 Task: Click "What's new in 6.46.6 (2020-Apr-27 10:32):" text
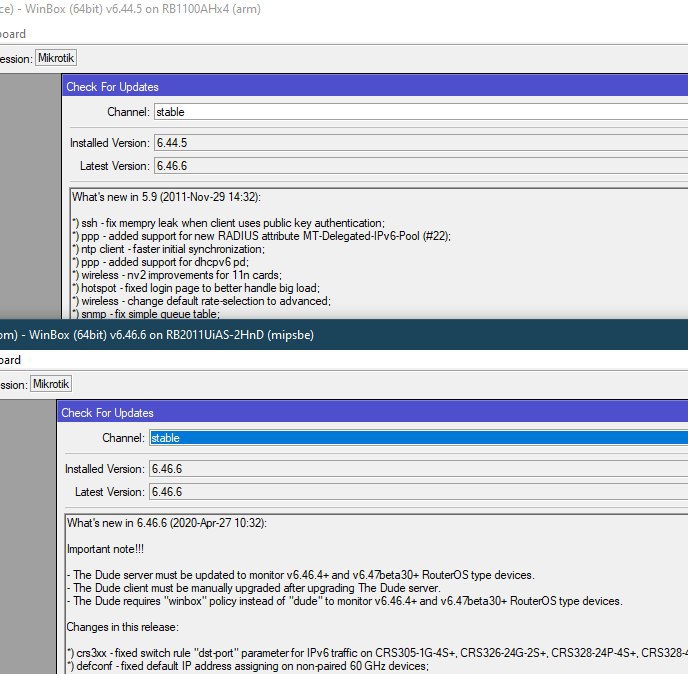[167, 523]
